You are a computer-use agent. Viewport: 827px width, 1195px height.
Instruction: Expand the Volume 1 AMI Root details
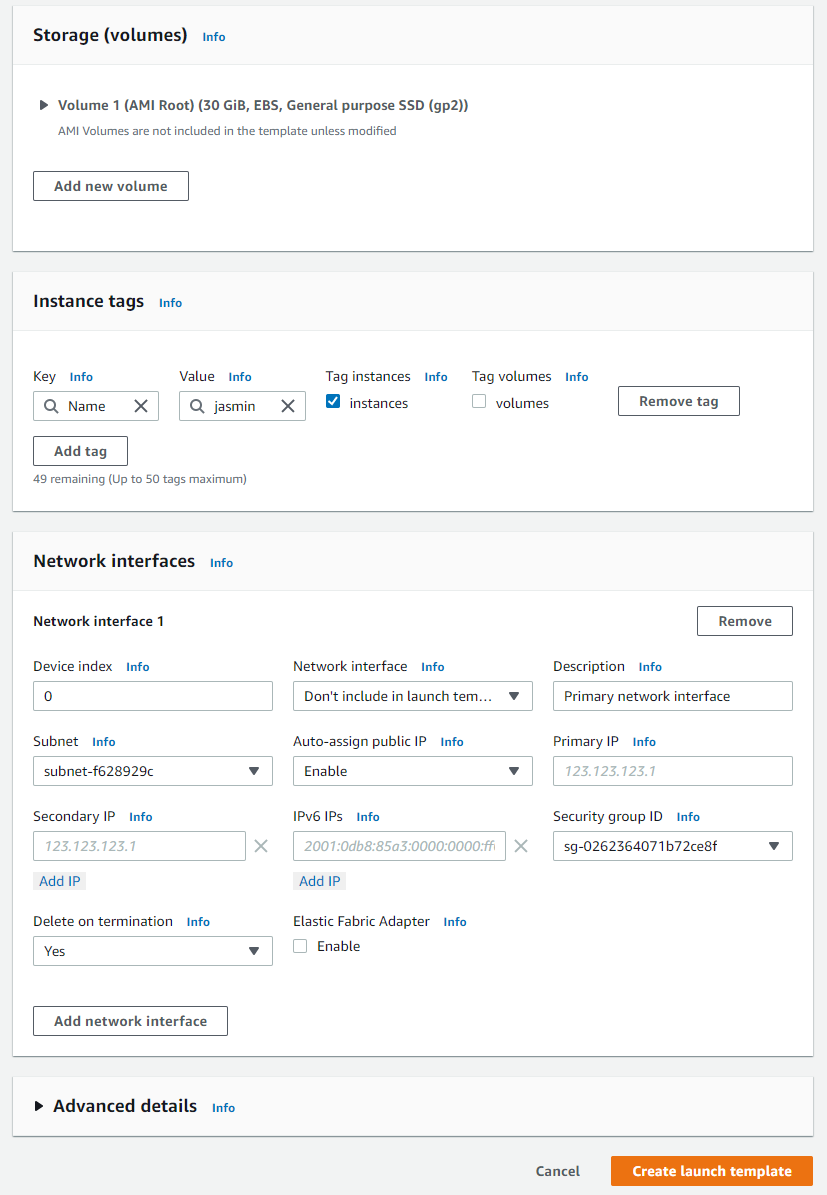(x=44, y=104)
